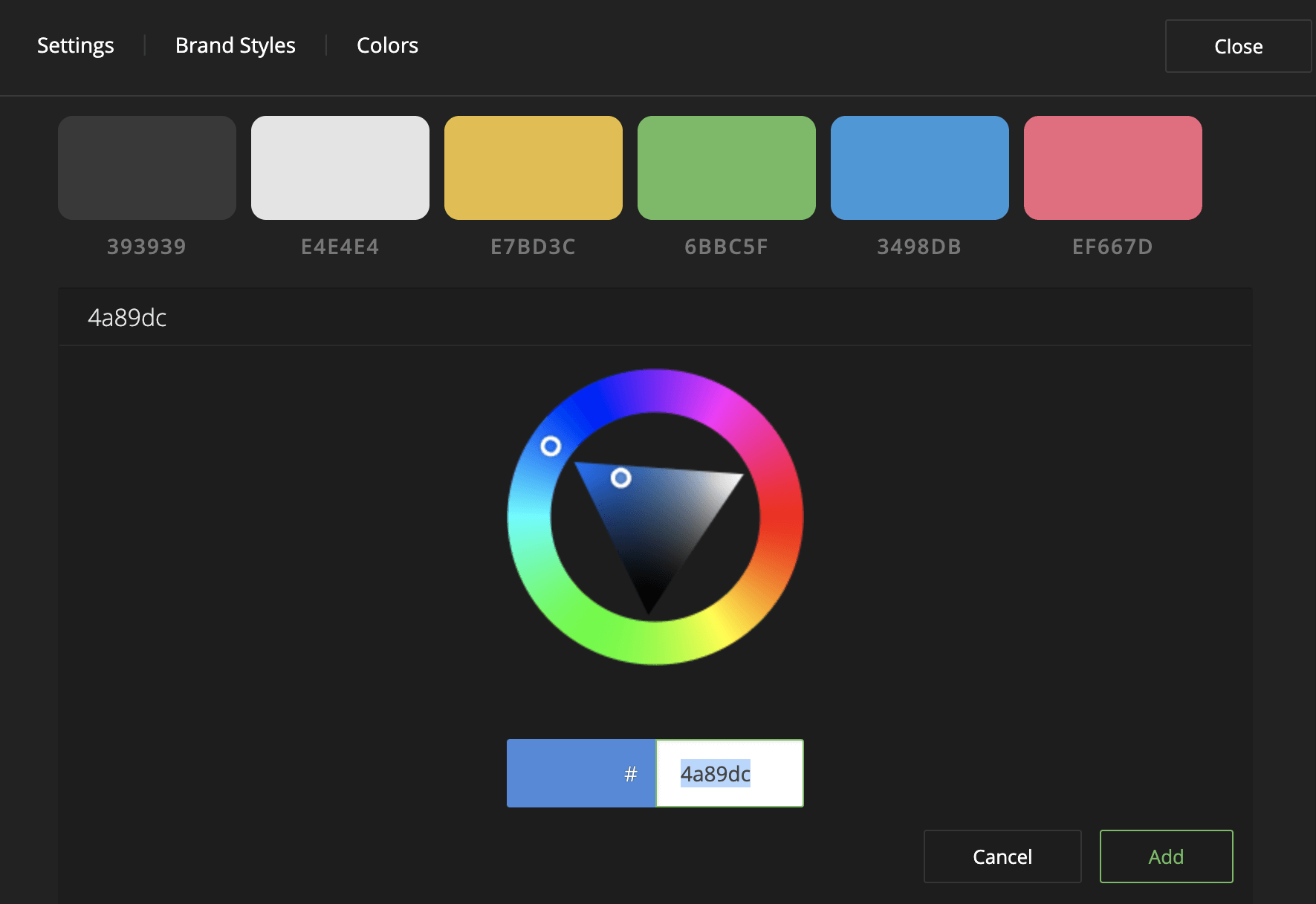Image resolution: width=1316 pixels, height=904 pixels.
Task: Click the handle inside the shade triangle
Action: (621, 478)
